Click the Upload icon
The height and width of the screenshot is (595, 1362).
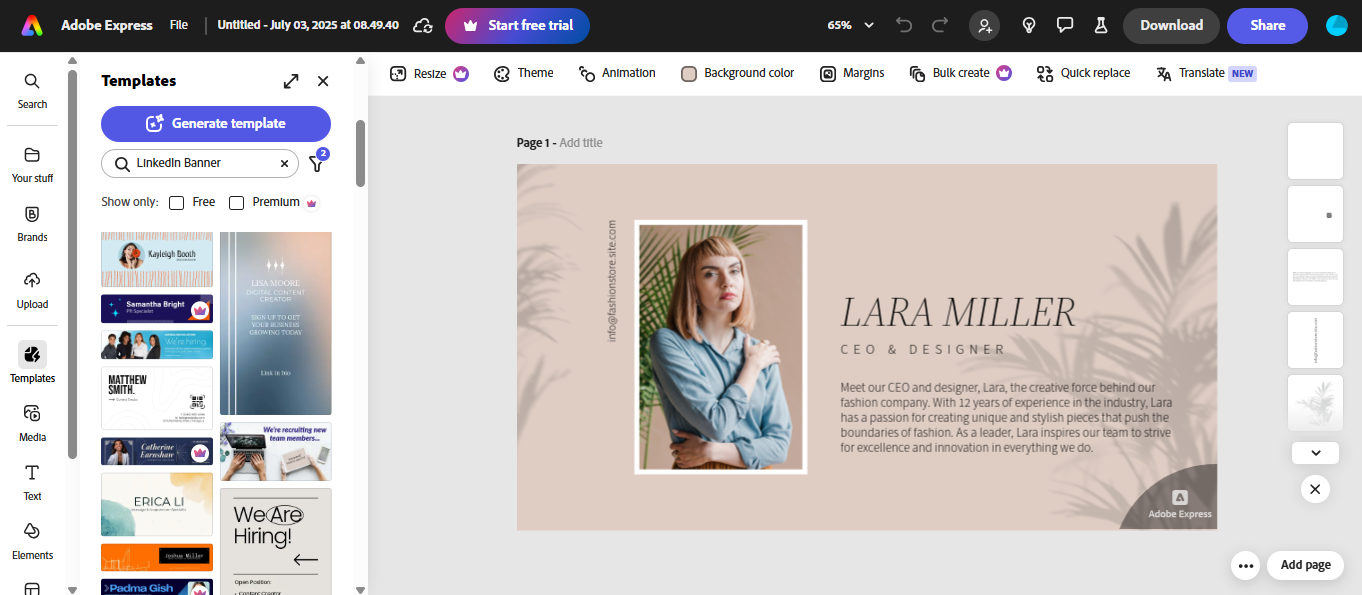coord(32,290)
